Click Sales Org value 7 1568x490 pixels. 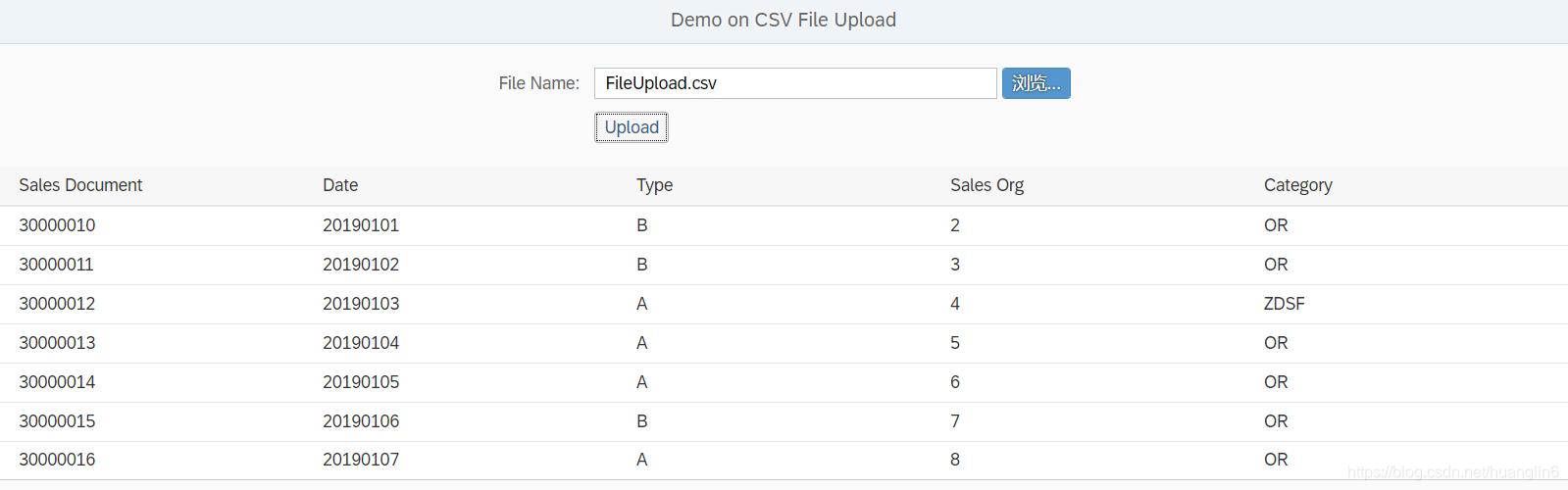[x=955, y=421]
